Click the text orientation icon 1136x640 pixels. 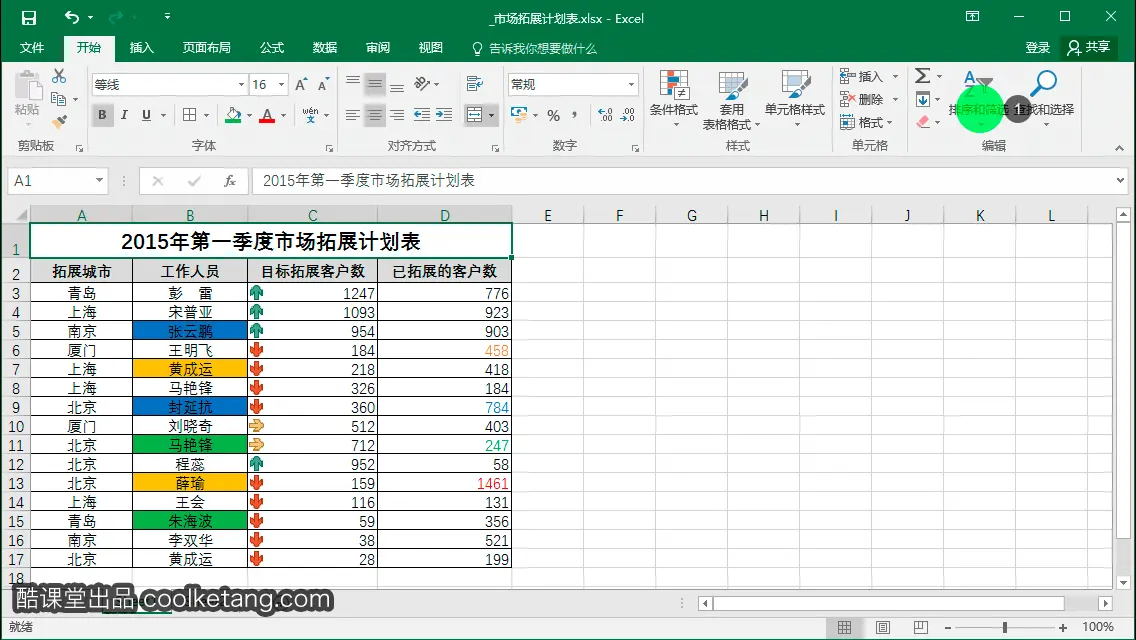point(422,84)
